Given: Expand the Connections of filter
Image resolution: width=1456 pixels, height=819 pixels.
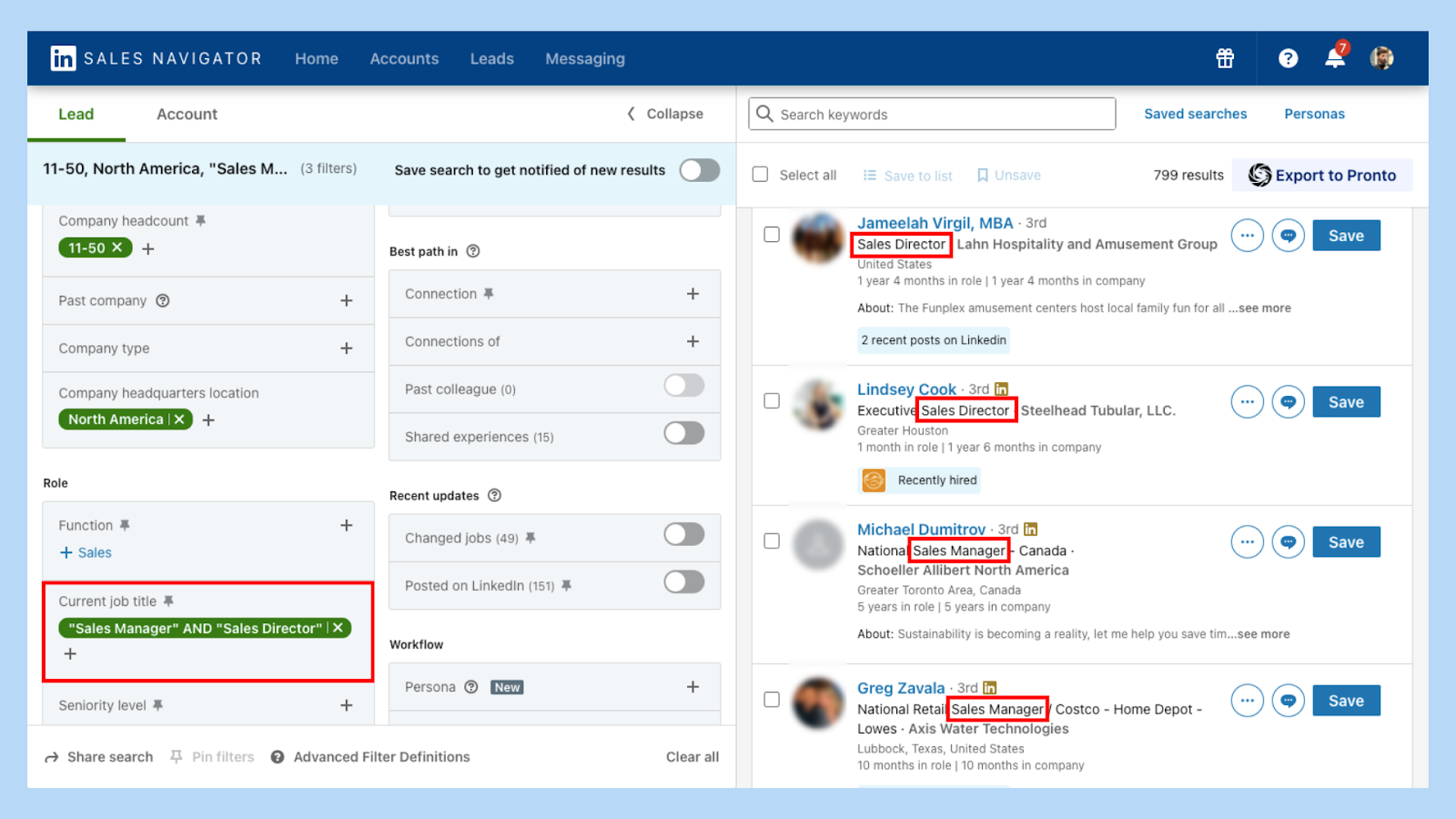Looking at the screenshot, I should tap(693, 341).
